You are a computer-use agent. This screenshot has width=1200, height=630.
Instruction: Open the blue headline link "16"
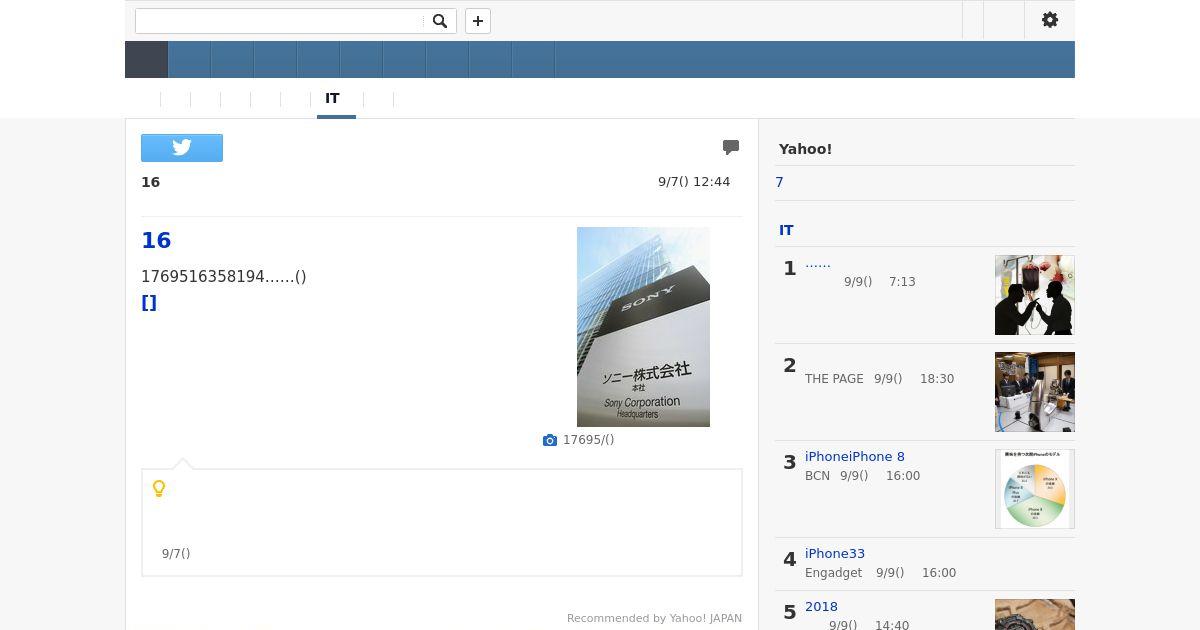(156, 240)
